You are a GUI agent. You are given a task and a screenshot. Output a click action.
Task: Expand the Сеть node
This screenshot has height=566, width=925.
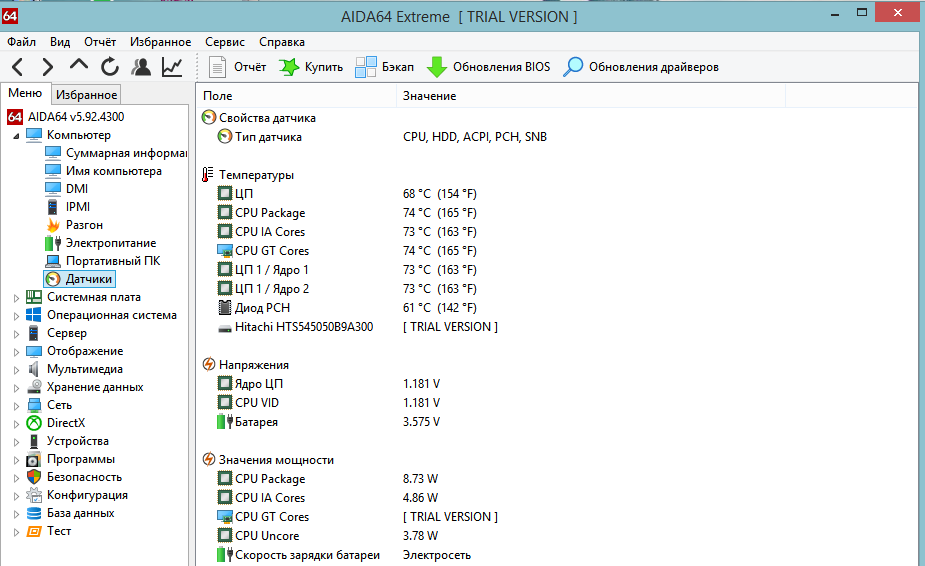click(x=16, y=406)
